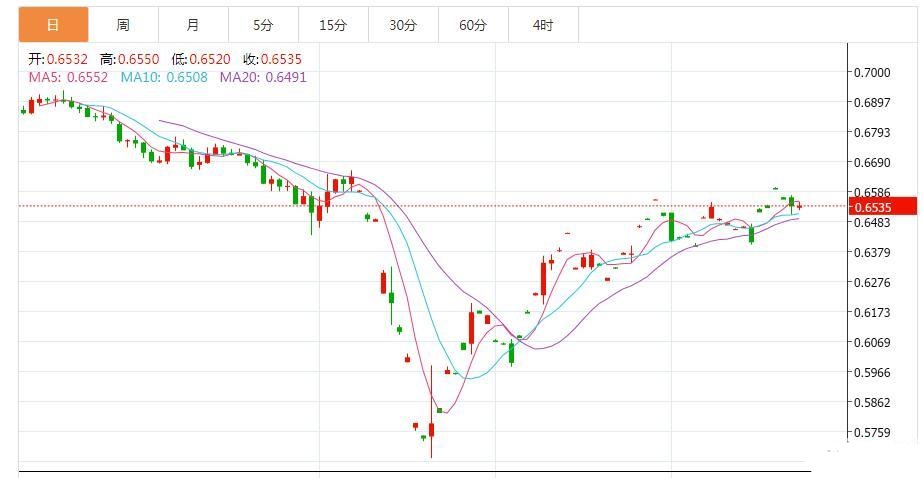
Task: Switch to the 4时 timeframe tab
Action: coord(543,25)
